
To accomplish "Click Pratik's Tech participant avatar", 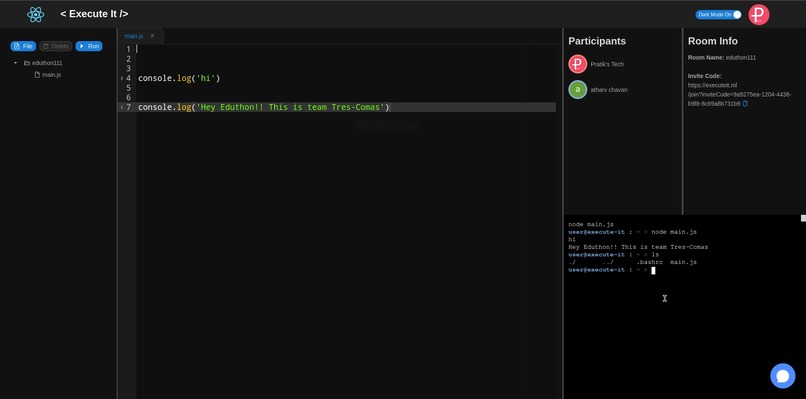I will point(578,64).
